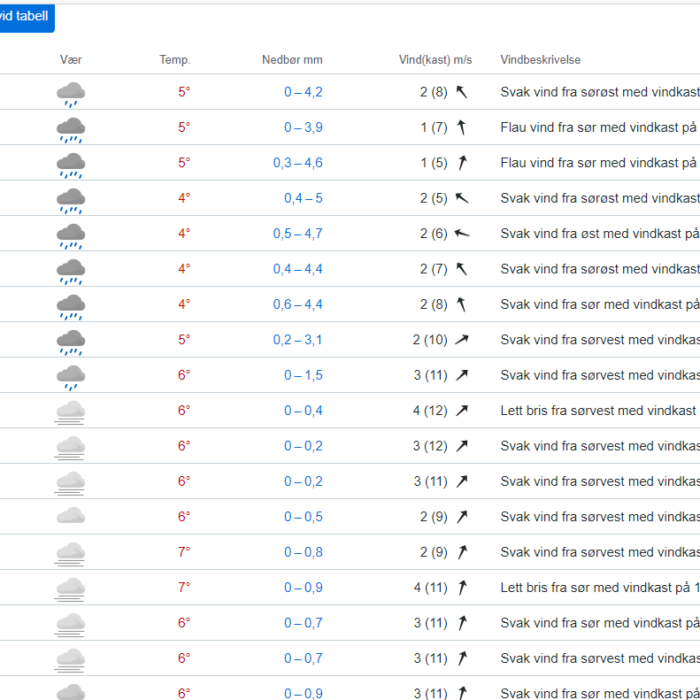Click the fog icon in 0–0,8 row

point(71,554)
